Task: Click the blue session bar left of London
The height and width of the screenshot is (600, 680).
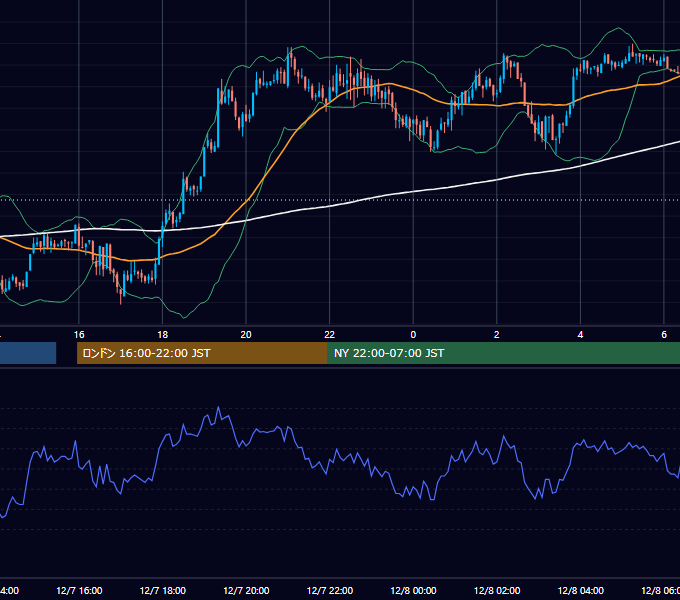Action: point(28,353)
